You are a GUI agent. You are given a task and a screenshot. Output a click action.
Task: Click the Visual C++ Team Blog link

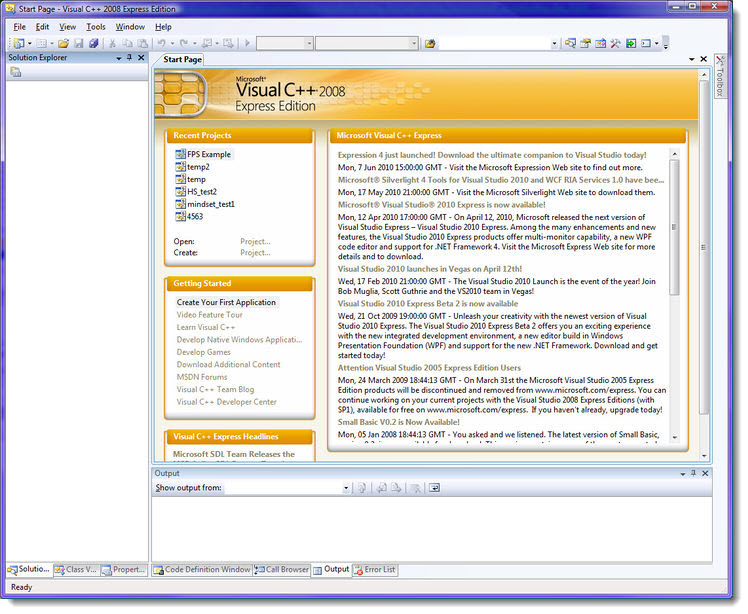coord(215,389)
